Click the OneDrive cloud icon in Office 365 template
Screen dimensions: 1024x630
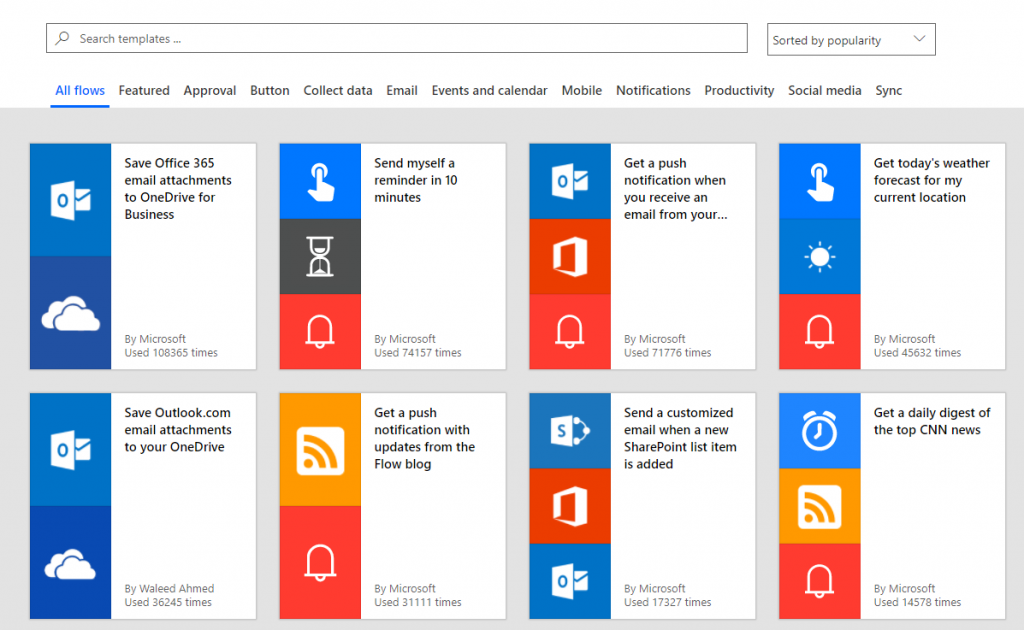[70, 313]
